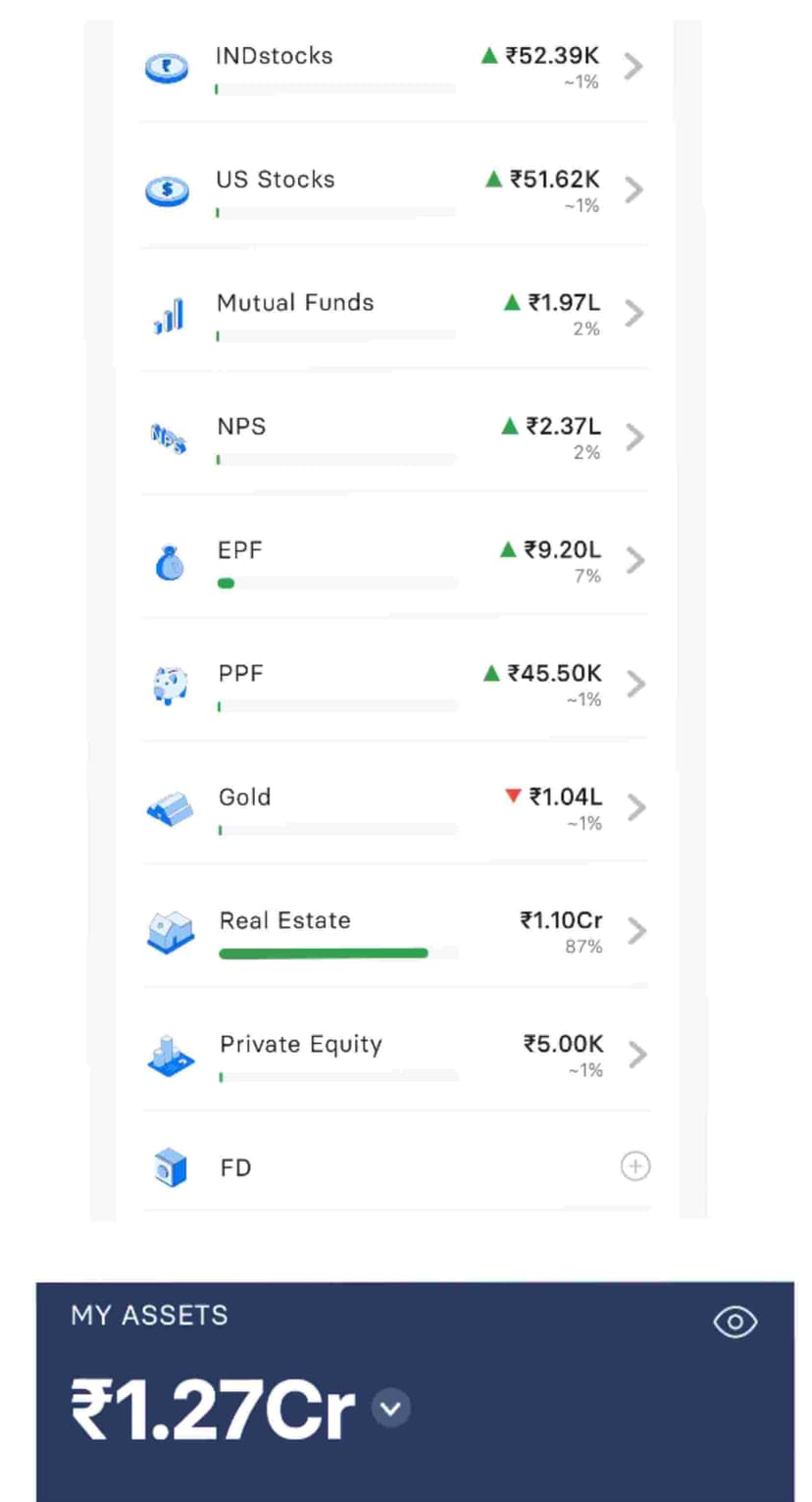Click the PPF piggy bank icon
Viewport: 812px width, 1502px height.
click(x=170, y=685)
